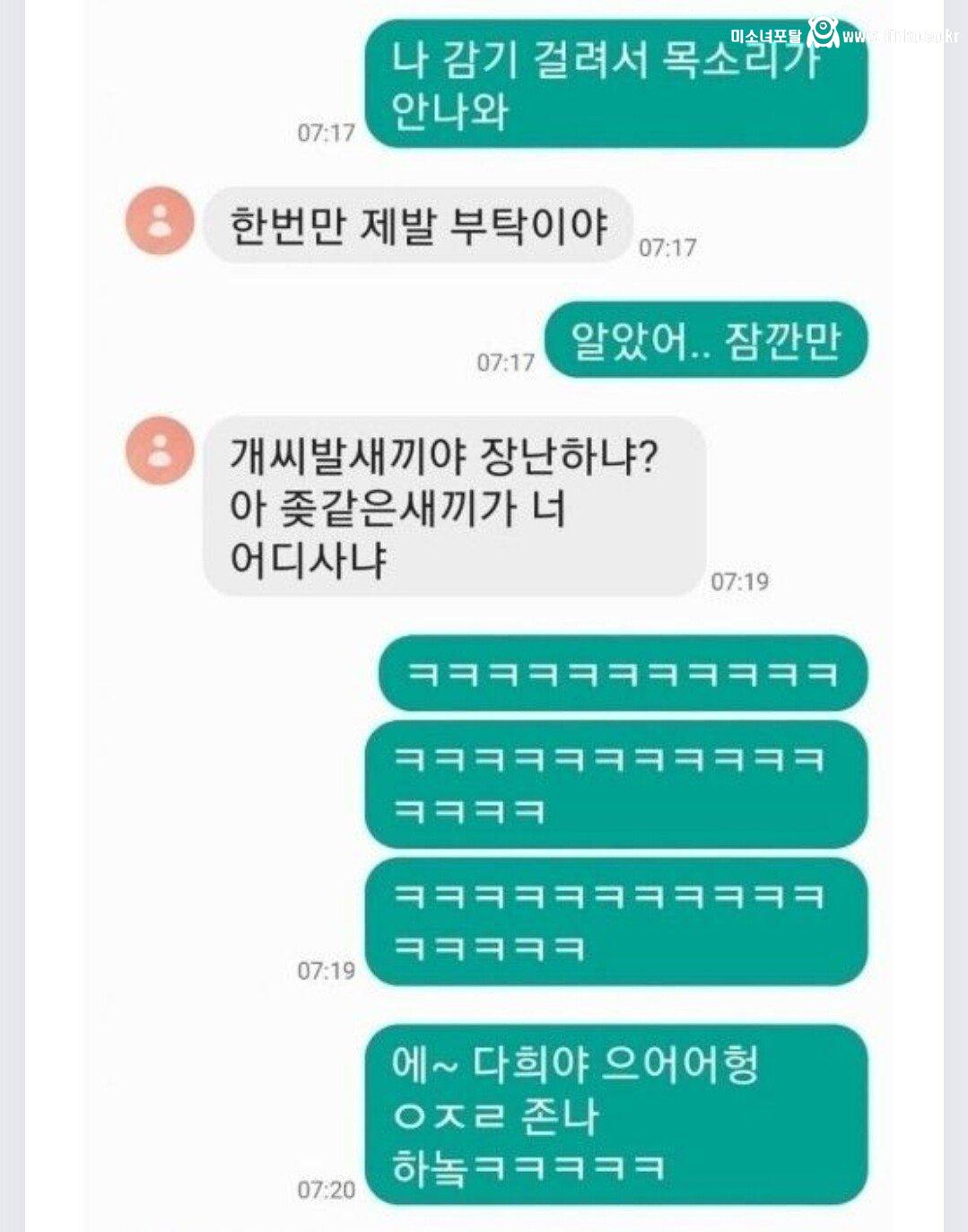Click the 07:19 timestamp after the gray message
The width and height of the screenshot is (968, 1232).
[739, 581]
